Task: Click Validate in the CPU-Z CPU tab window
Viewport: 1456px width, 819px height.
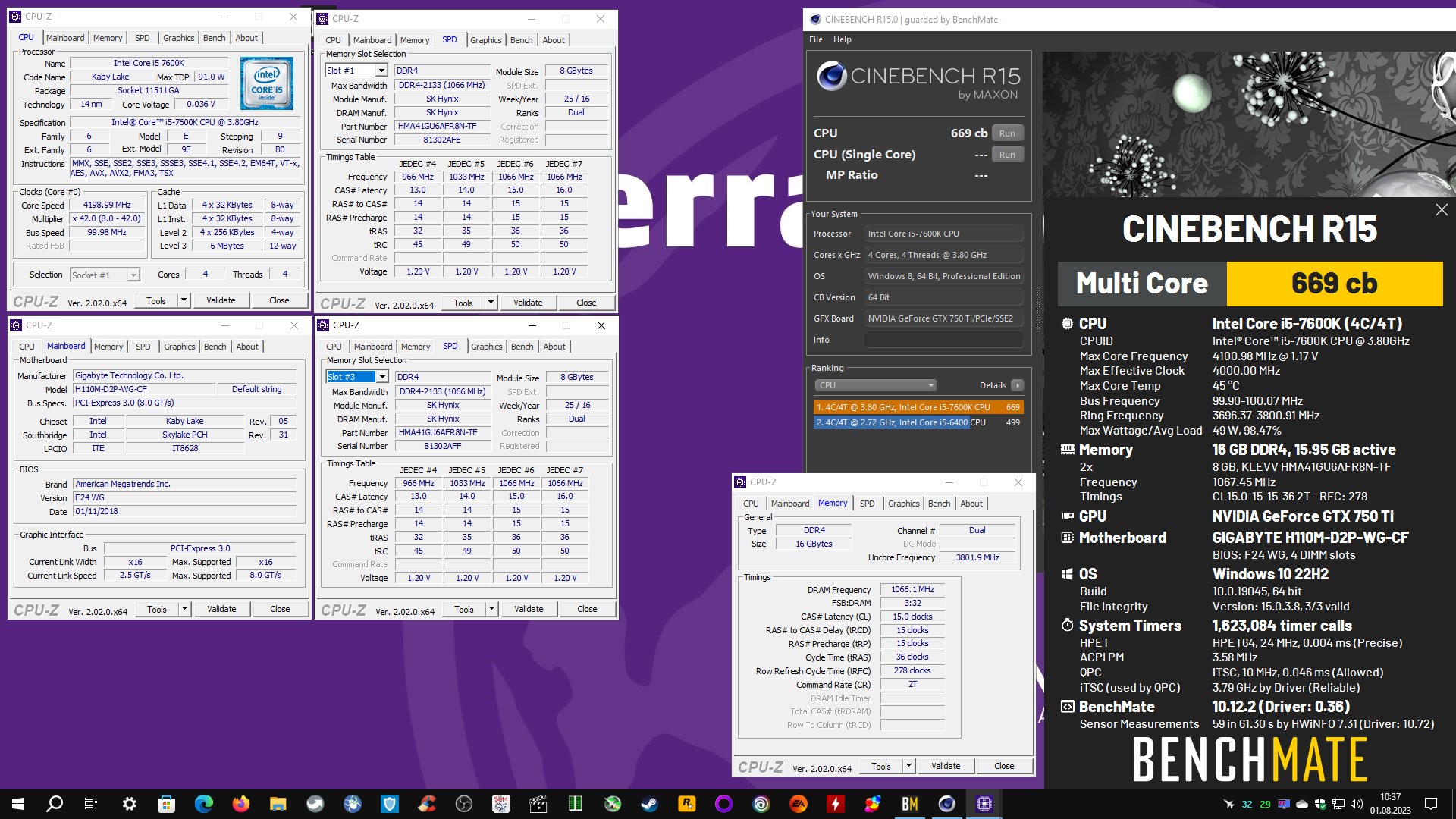Action: [x=221, y=300]
